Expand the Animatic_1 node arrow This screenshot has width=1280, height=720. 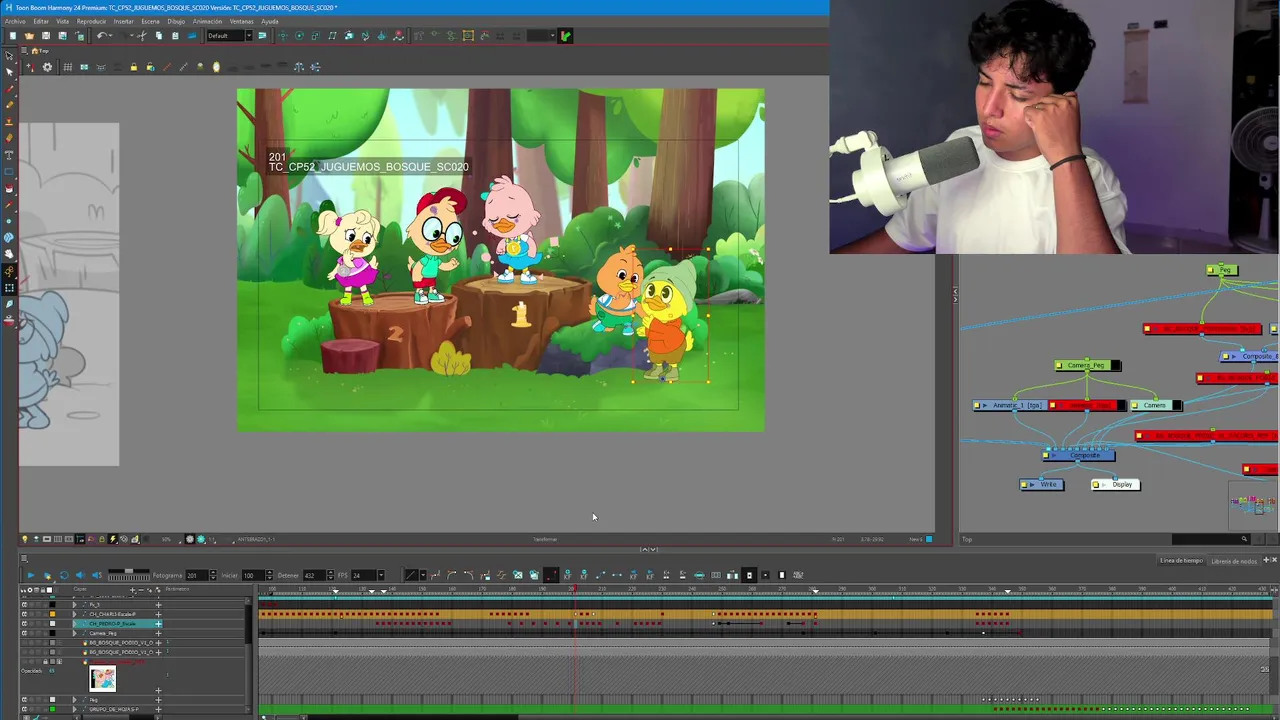[x=985, y=406]
